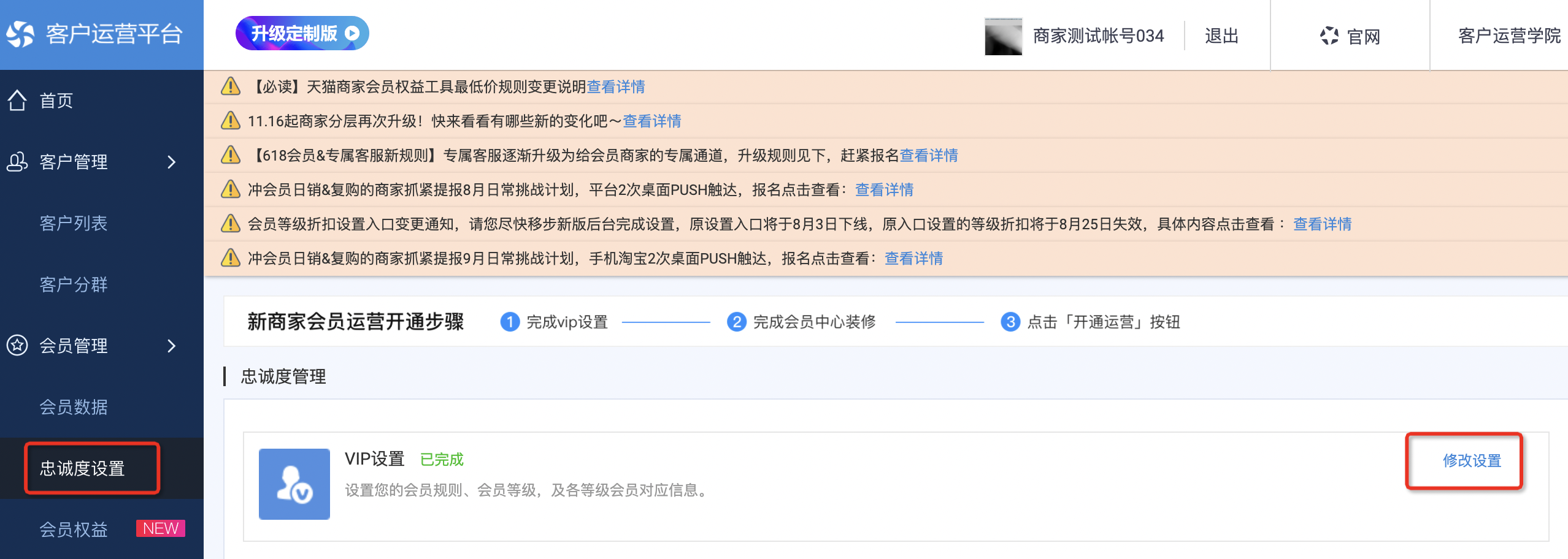Click warning icon beside 9月日常挑战计划 notice
Screen dimensions: 1568x559
(230, 258)
